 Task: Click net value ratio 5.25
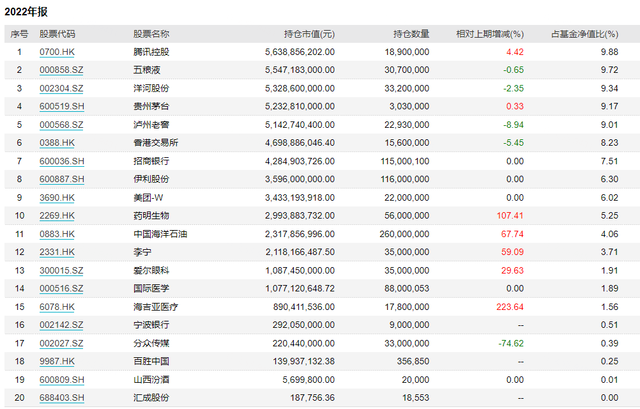point(609,216)
